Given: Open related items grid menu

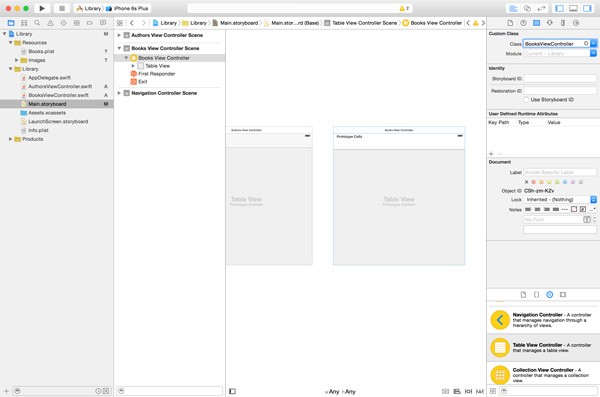Looking at the screenshot, I should point(120,23).
